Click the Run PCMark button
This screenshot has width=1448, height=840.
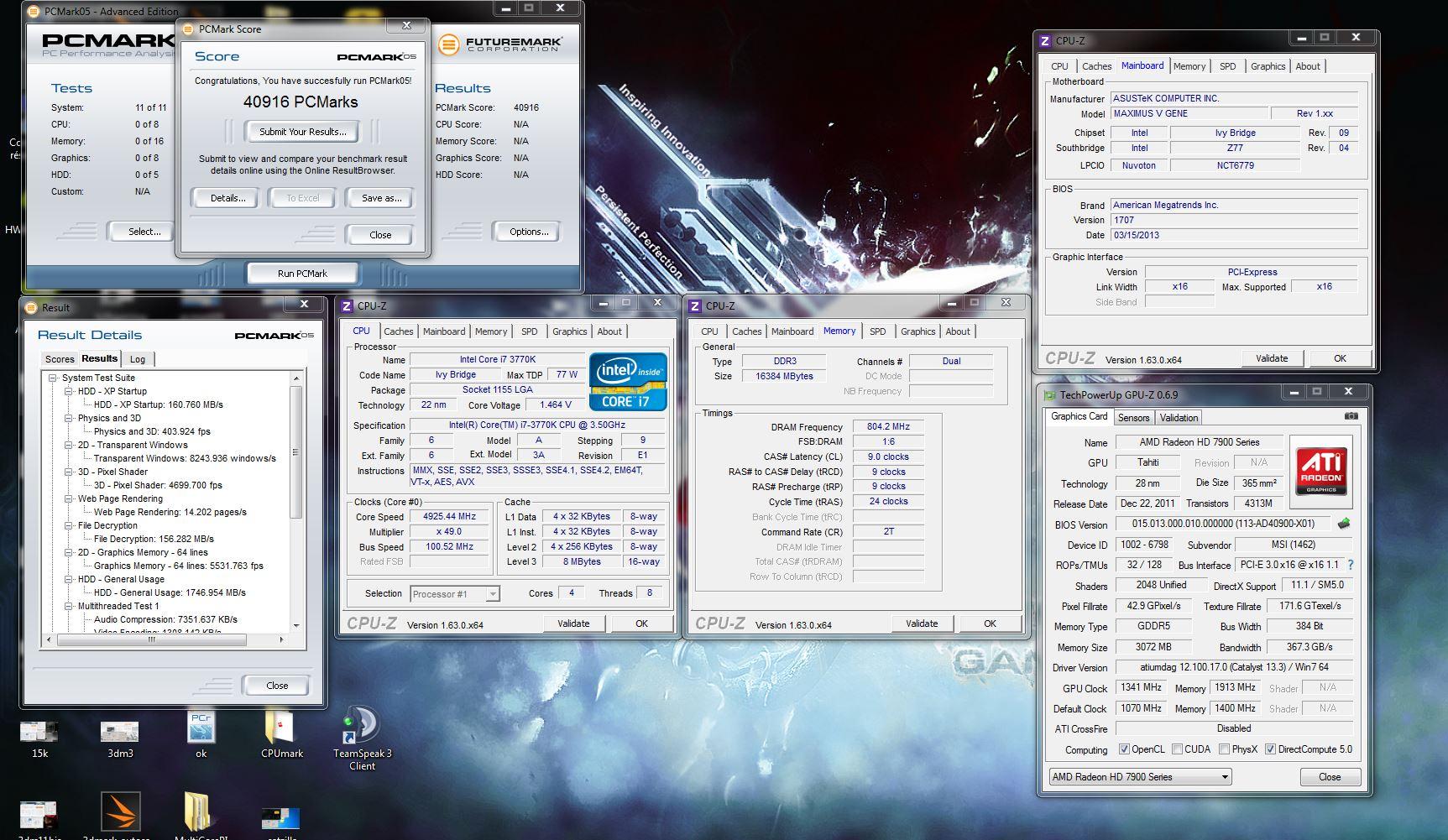tap(302, 273)
